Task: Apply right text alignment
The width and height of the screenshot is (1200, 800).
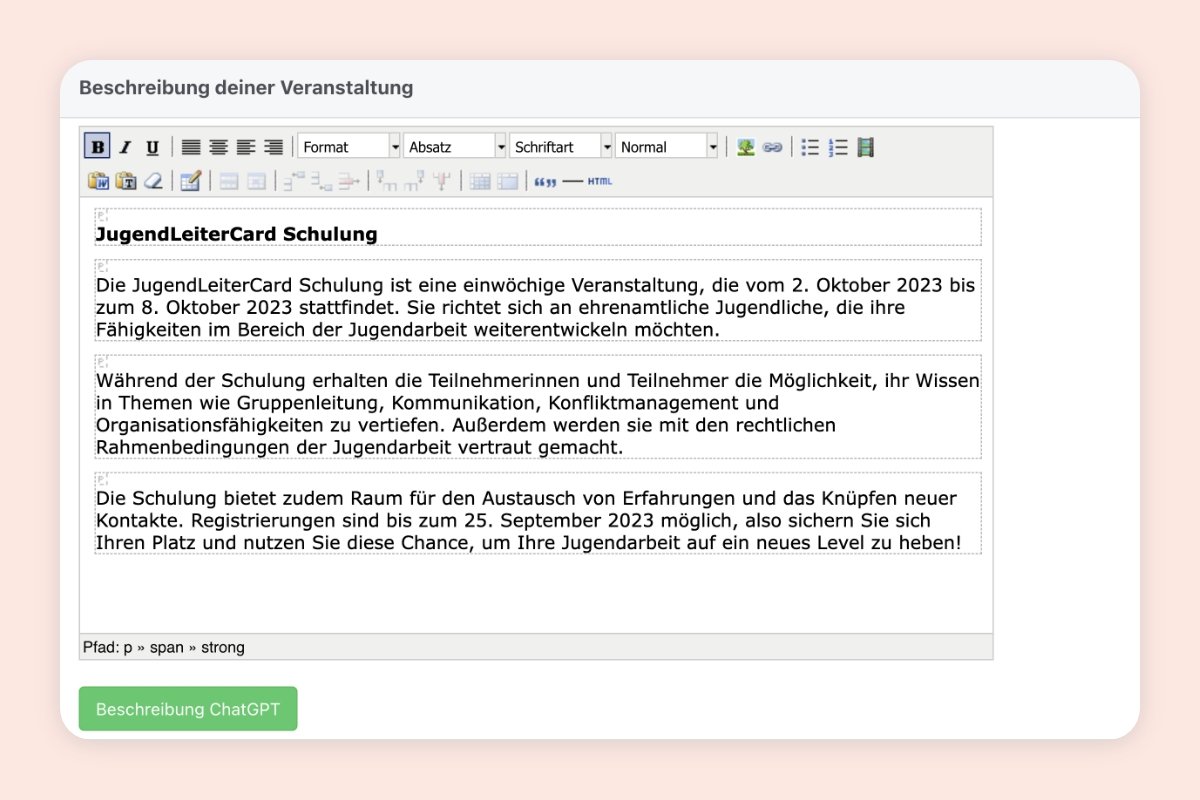Action: point(272,147)
